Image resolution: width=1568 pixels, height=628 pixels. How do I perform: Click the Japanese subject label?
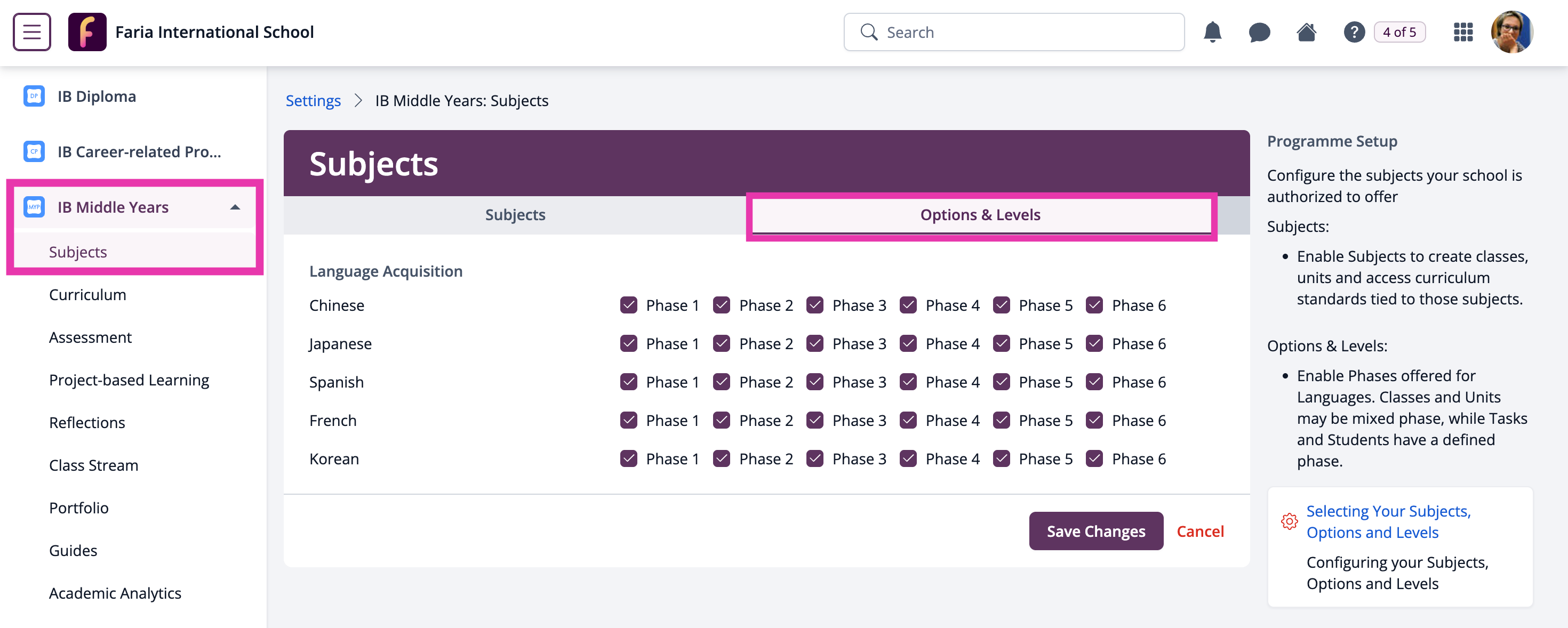[x=340, y=344]
